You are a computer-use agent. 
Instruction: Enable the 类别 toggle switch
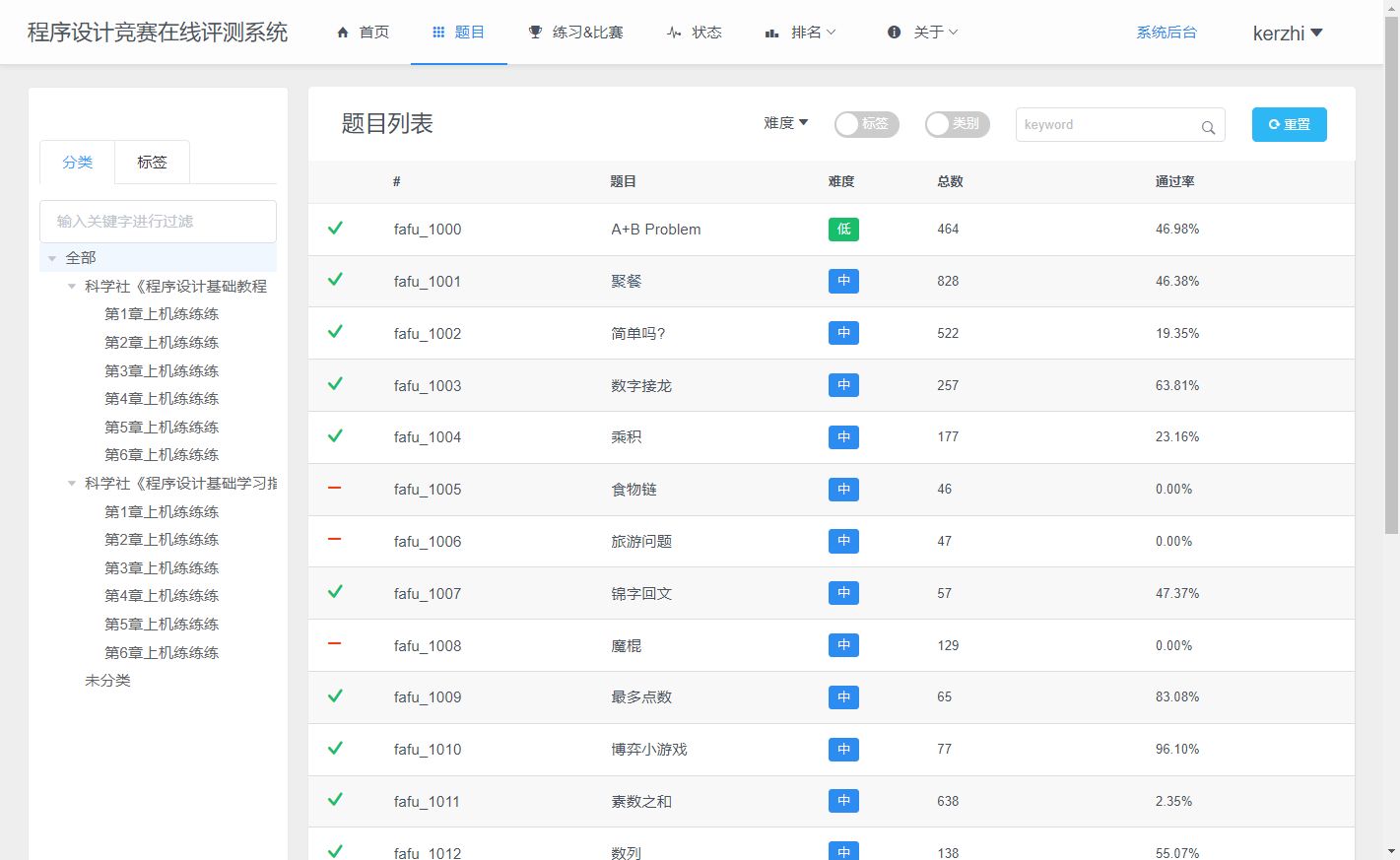[x=957, y=124]
